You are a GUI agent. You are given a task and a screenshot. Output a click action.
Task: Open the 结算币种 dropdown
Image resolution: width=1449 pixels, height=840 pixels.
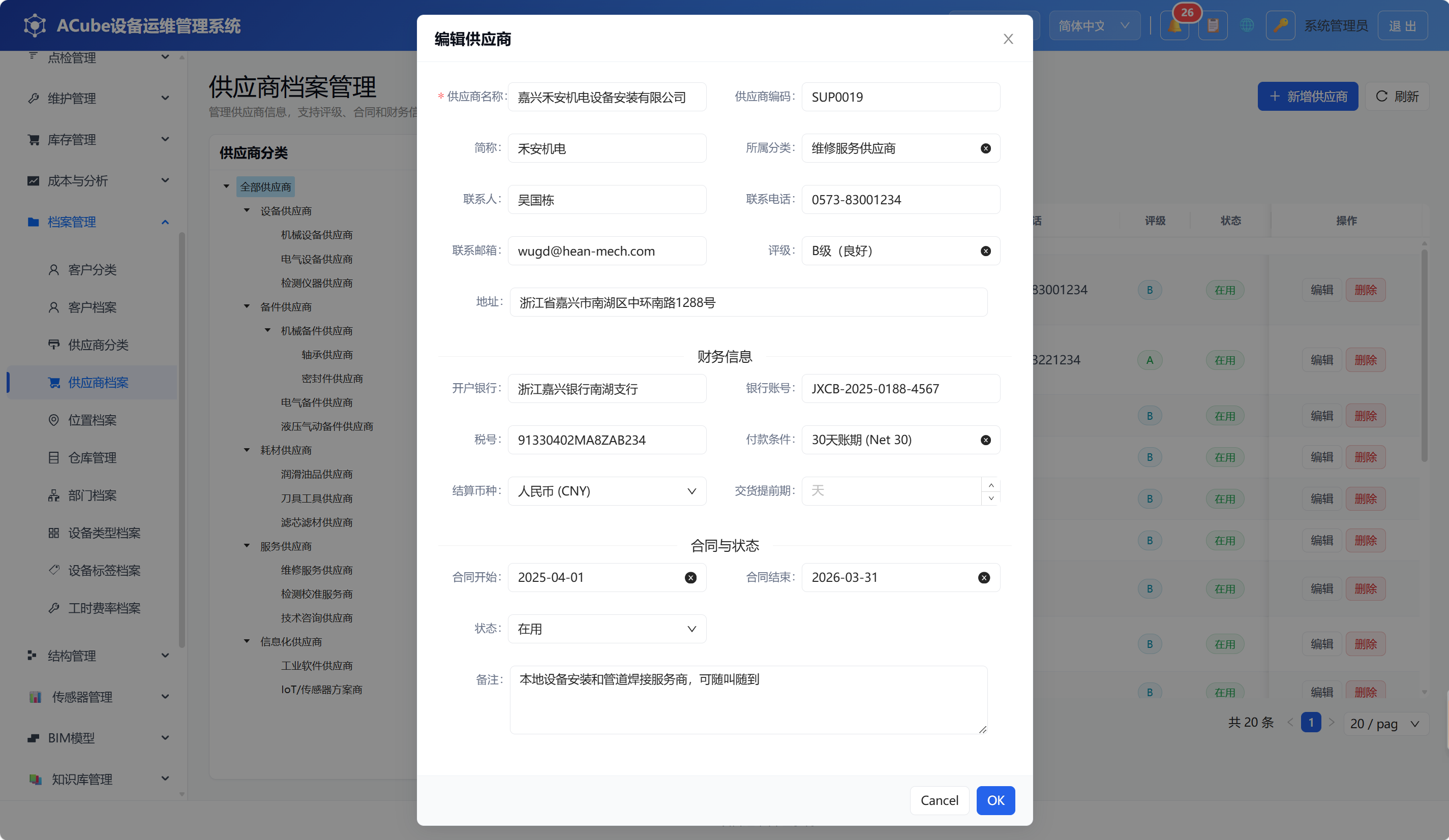pyautogui.click(x=607, y=491)
